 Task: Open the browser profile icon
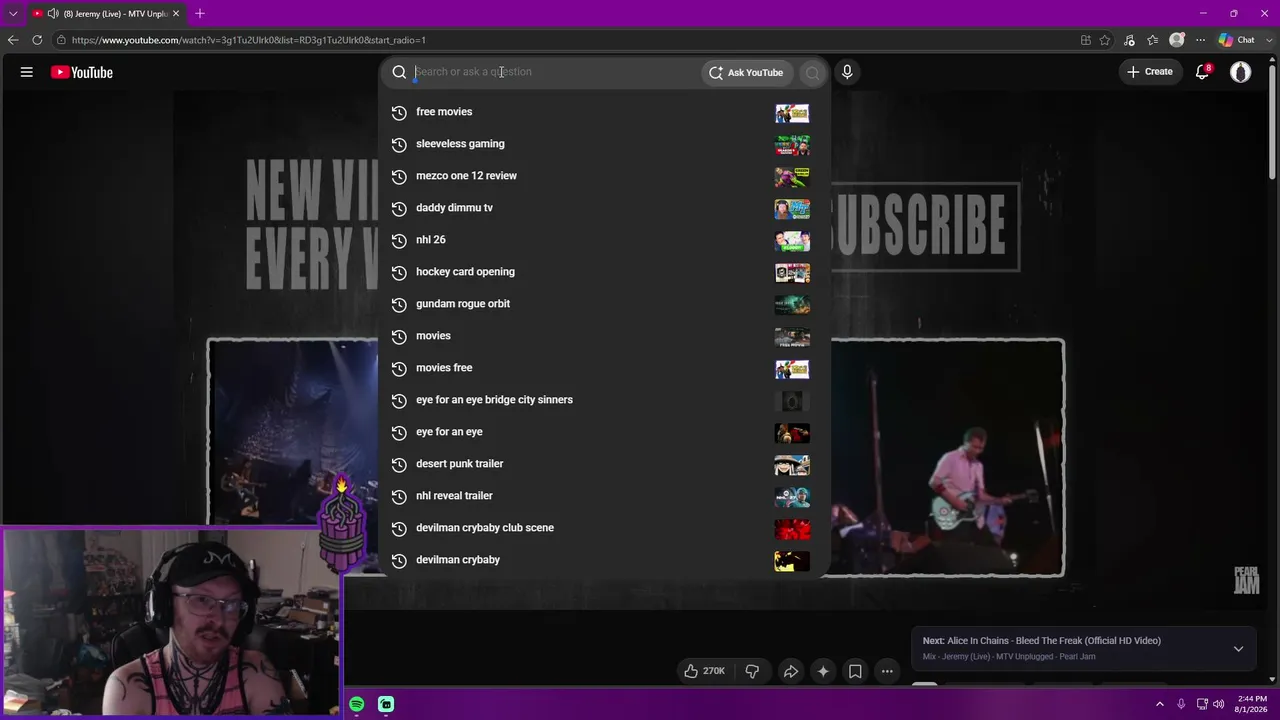click(1177, 40)
